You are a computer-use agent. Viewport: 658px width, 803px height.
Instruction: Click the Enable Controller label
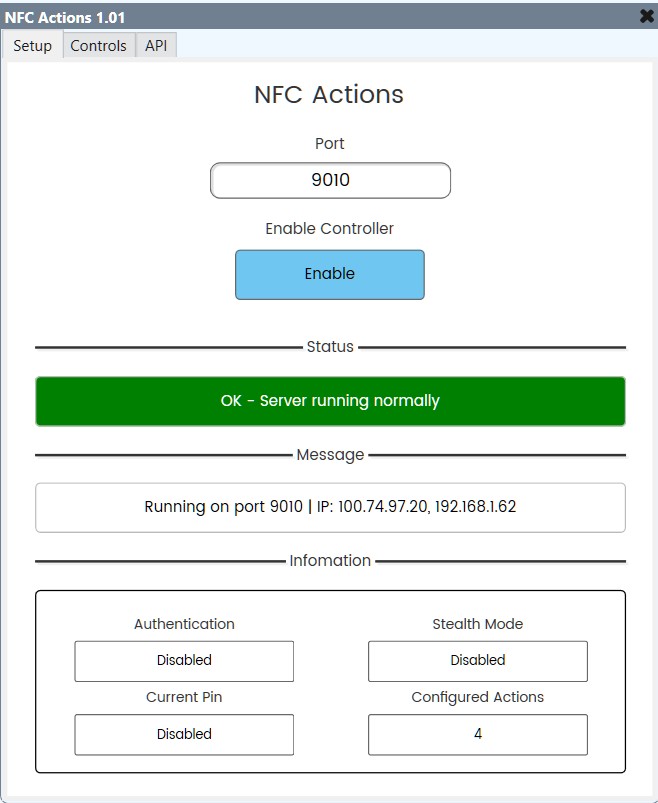(329, 228)
